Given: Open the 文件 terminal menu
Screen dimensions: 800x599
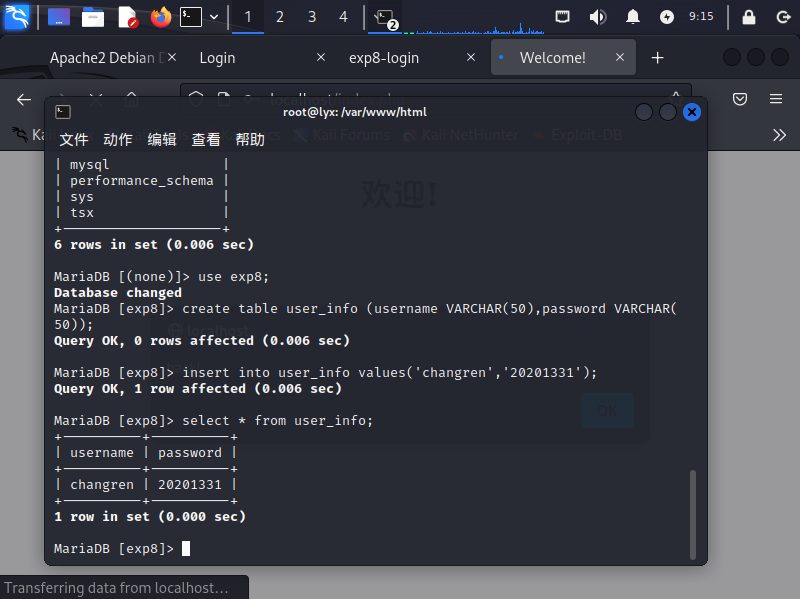Looking at the screenshot, I should pyautogui.click(x=74, y=139).
